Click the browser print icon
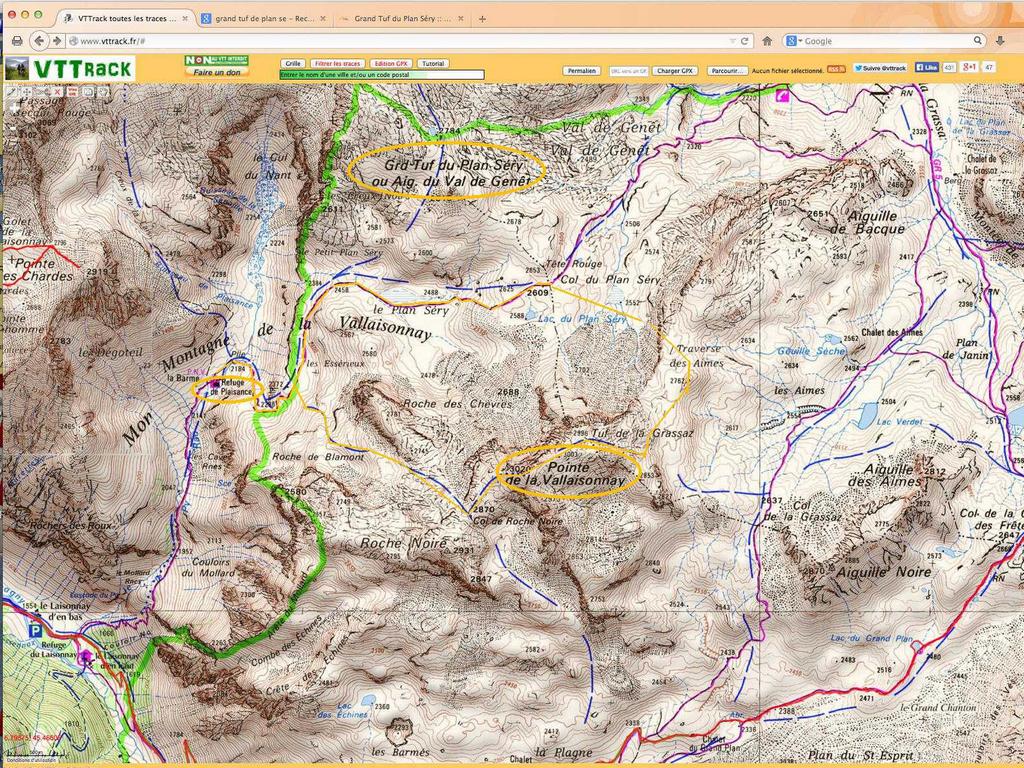This screenshot has width=1024, height=768. [x=16, y=41]
